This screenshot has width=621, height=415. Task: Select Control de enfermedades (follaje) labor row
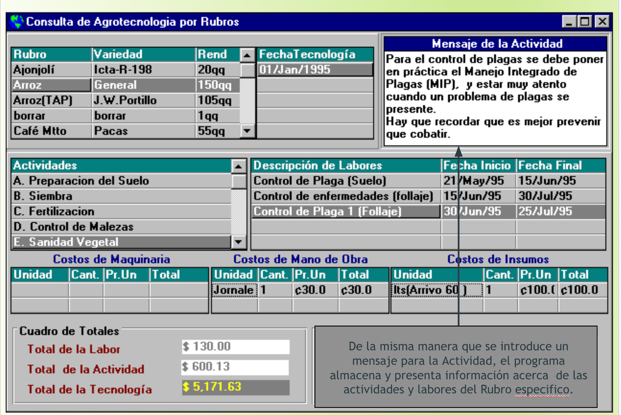click(x=345, y=196)
